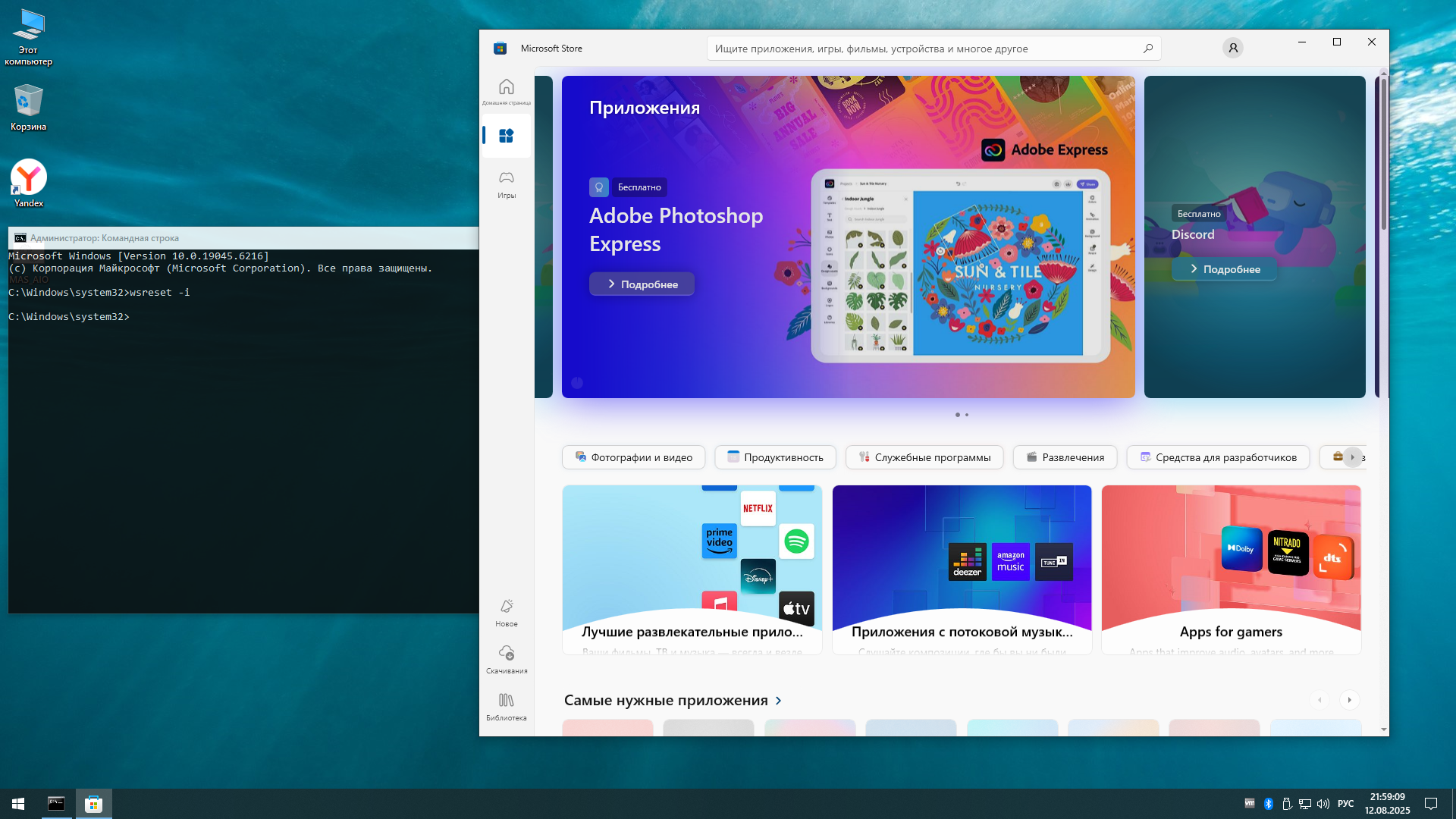The image size is (1456, 819).
Task: Click 'Подробнее' button for Adobe Photoshop Express
Action: (x=642, y=284)
